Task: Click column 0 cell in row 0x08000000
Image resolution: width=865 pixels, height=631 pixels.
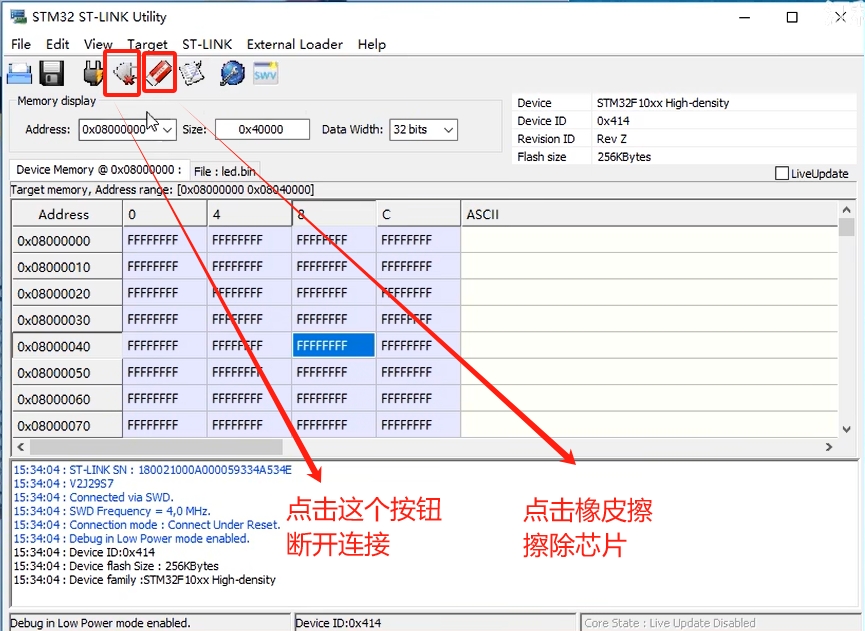Action: [x=164, y=240]
